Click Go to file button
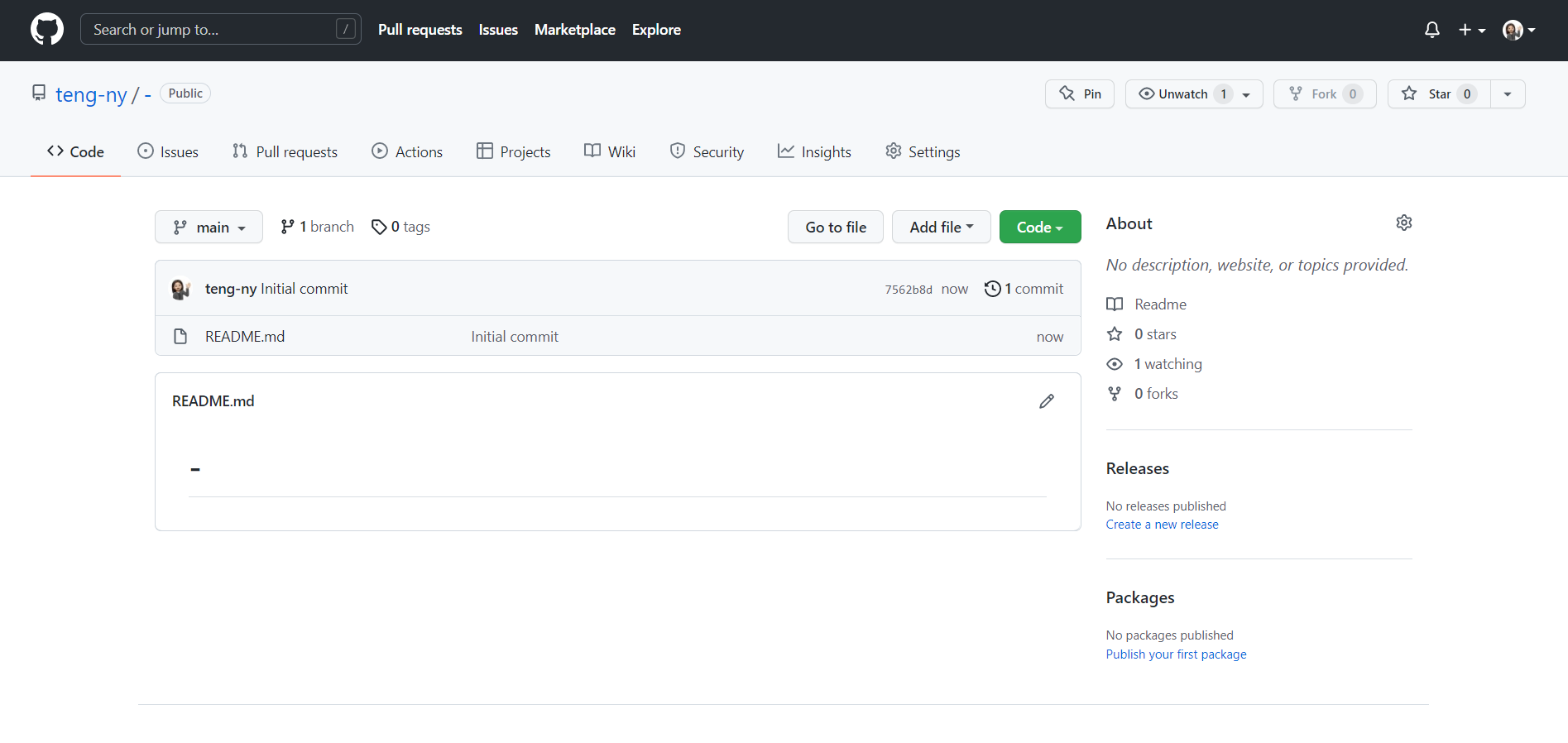 pos(836,227)
